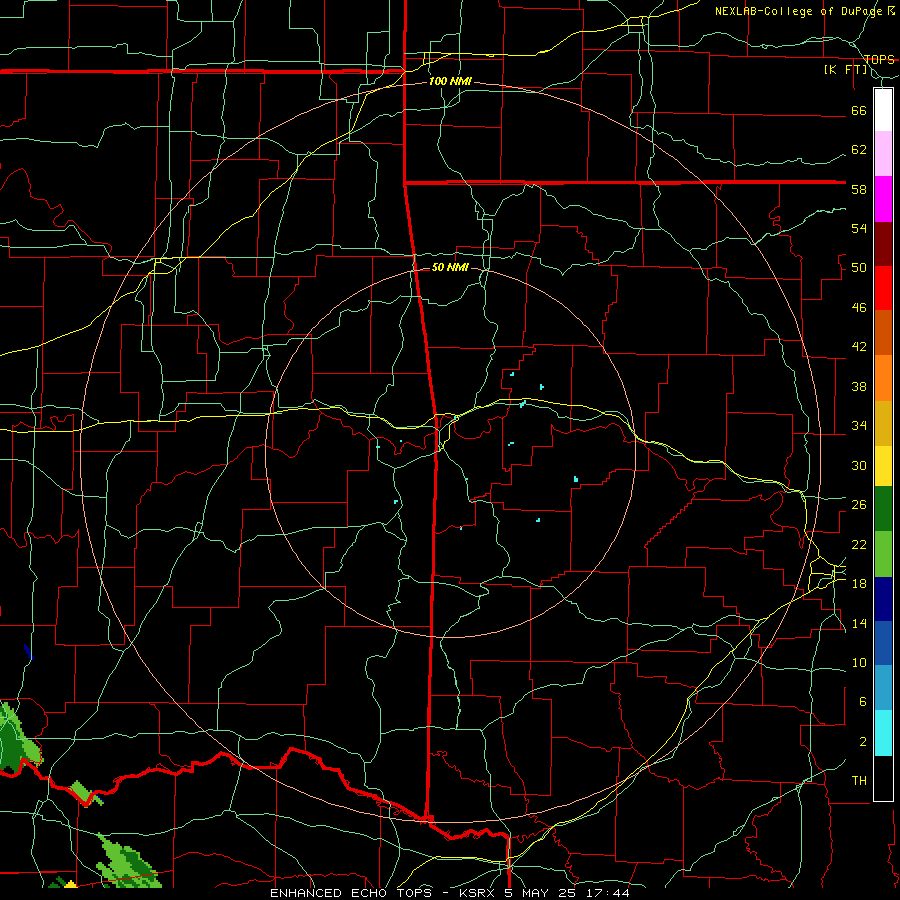Click the 100 NMI range ring label
This screenshot has height=900, width=900.
(450, 82)
